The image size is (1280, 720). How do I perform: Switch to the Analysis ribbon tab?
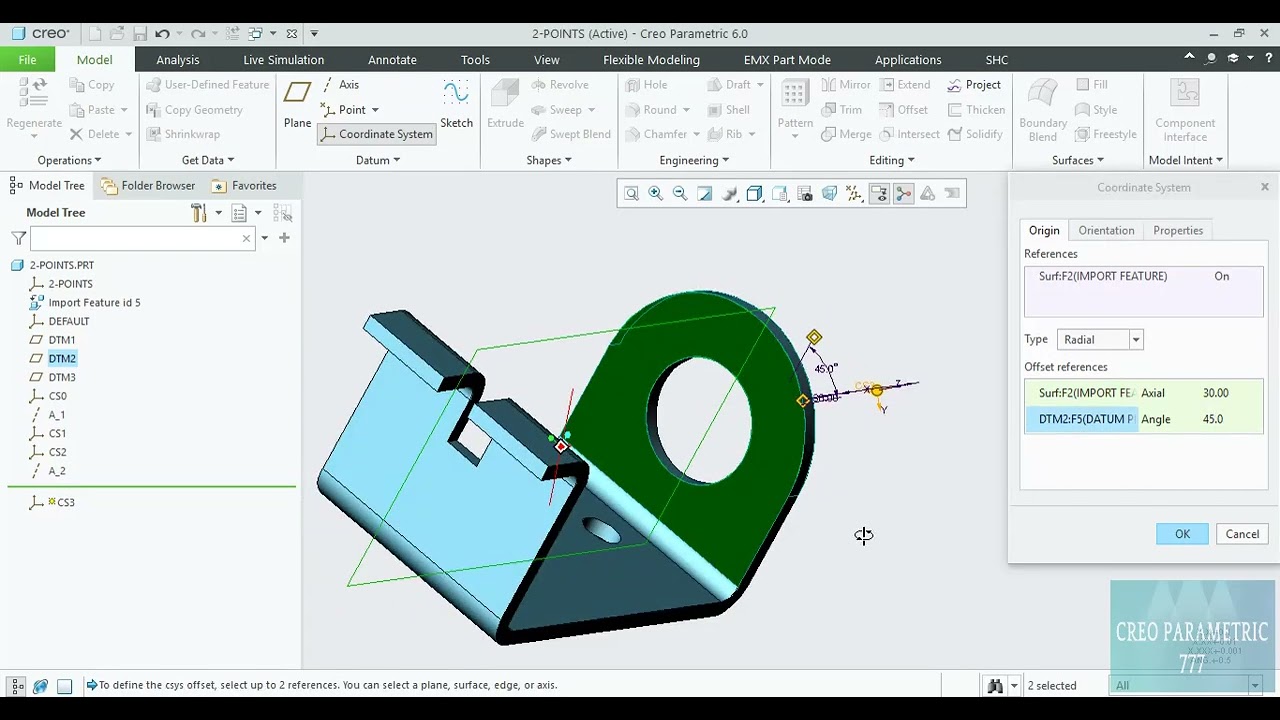point(178,60)
